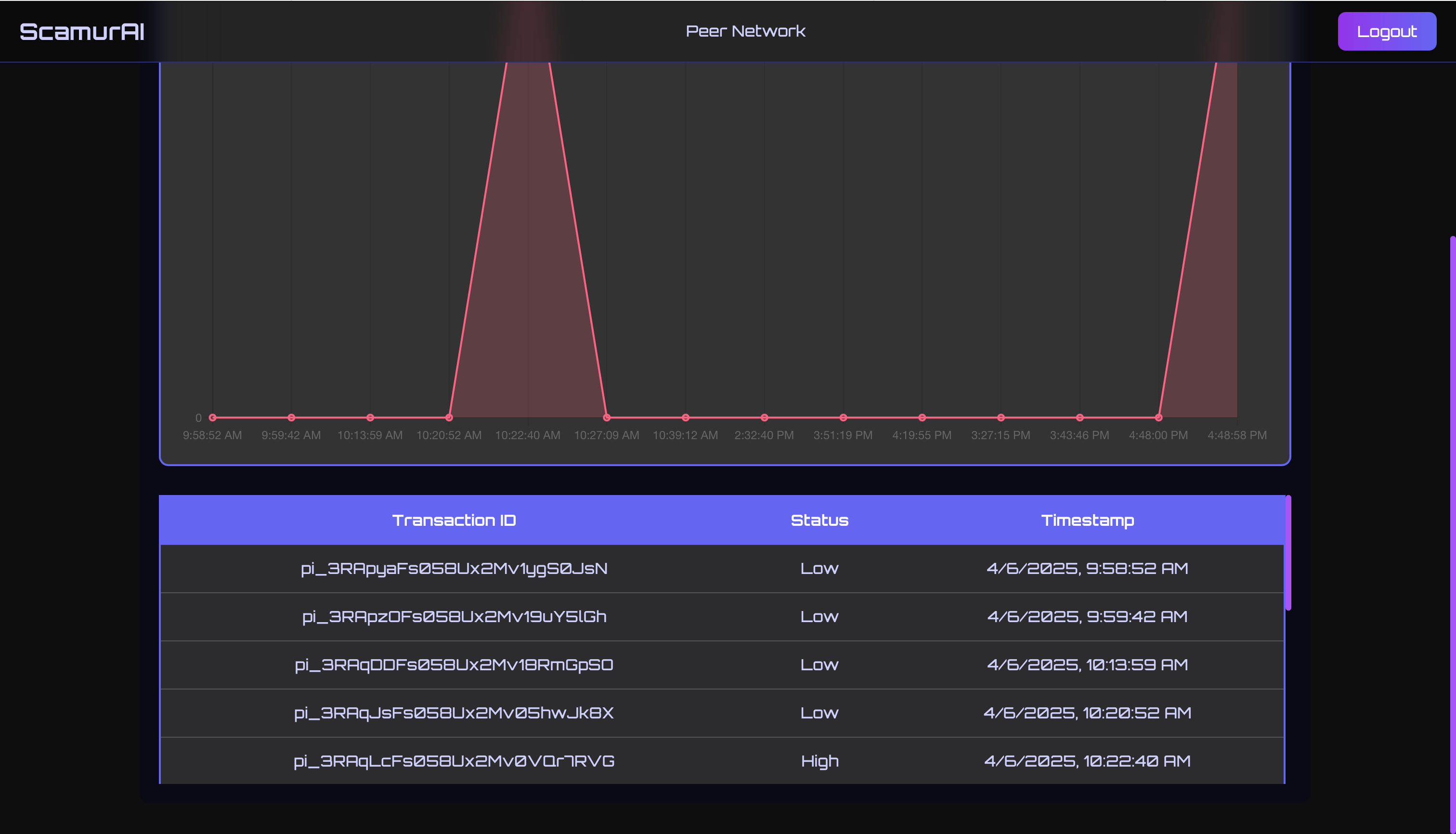Click chart data point at 10:27:09 AM

click(607, 417)
